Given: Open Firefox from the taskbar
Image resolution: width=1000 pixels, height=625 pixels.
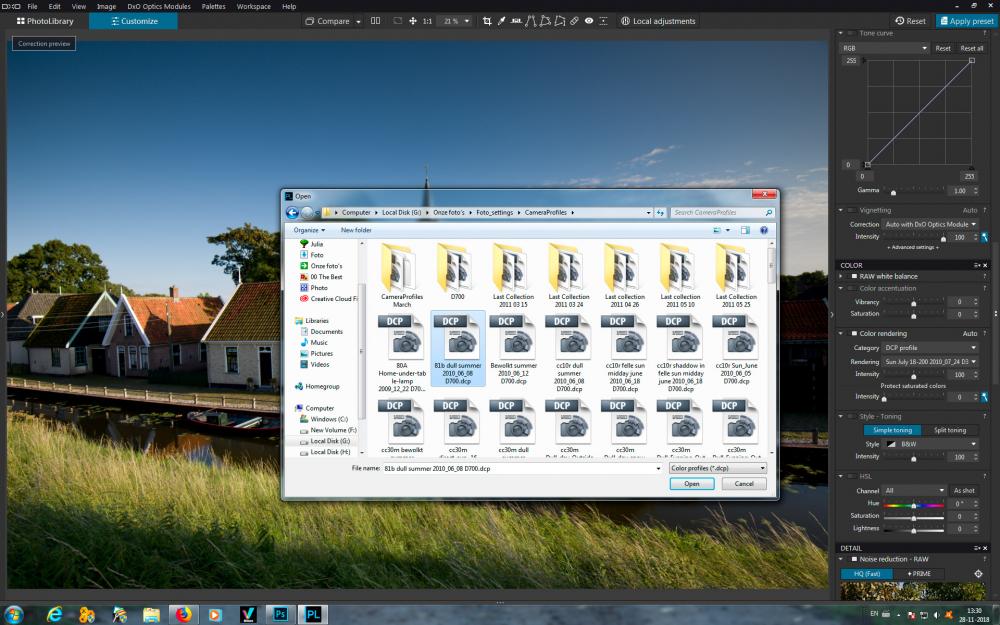Looking at the screenshot, I should [x=184, y=614].
